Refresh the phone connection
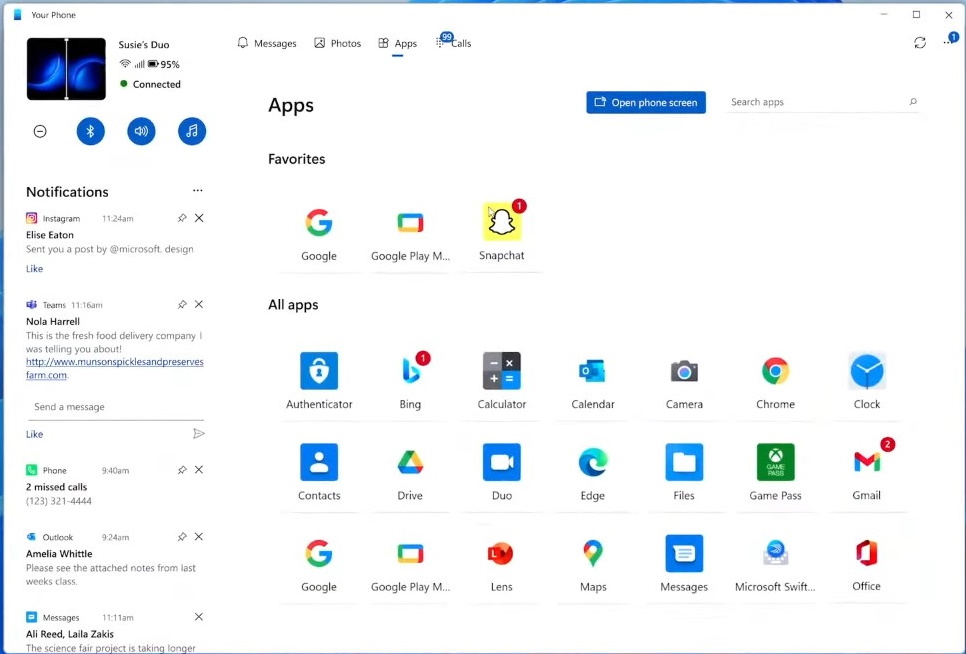The height and width of the screenshot is (654, 966). tap(920, 43)
